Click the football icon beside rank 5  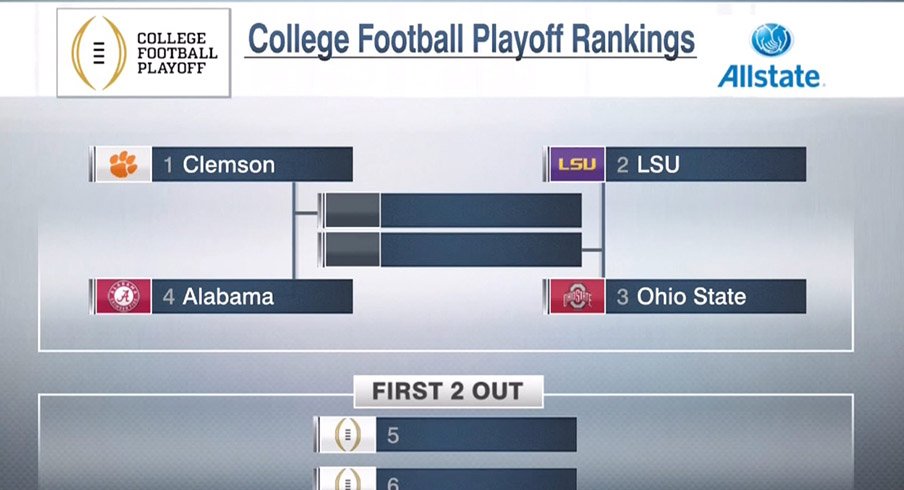tap(348, 434)
